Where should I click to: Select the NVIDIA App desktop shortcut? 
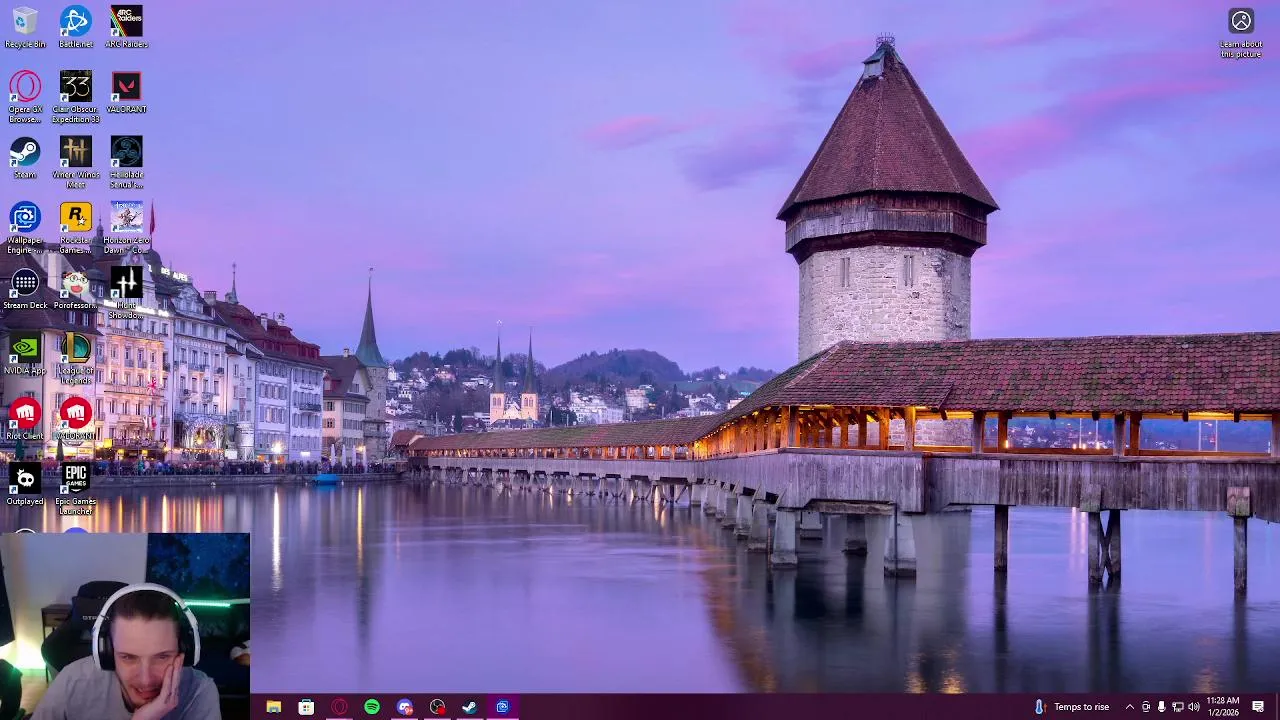tap(25, 354)
